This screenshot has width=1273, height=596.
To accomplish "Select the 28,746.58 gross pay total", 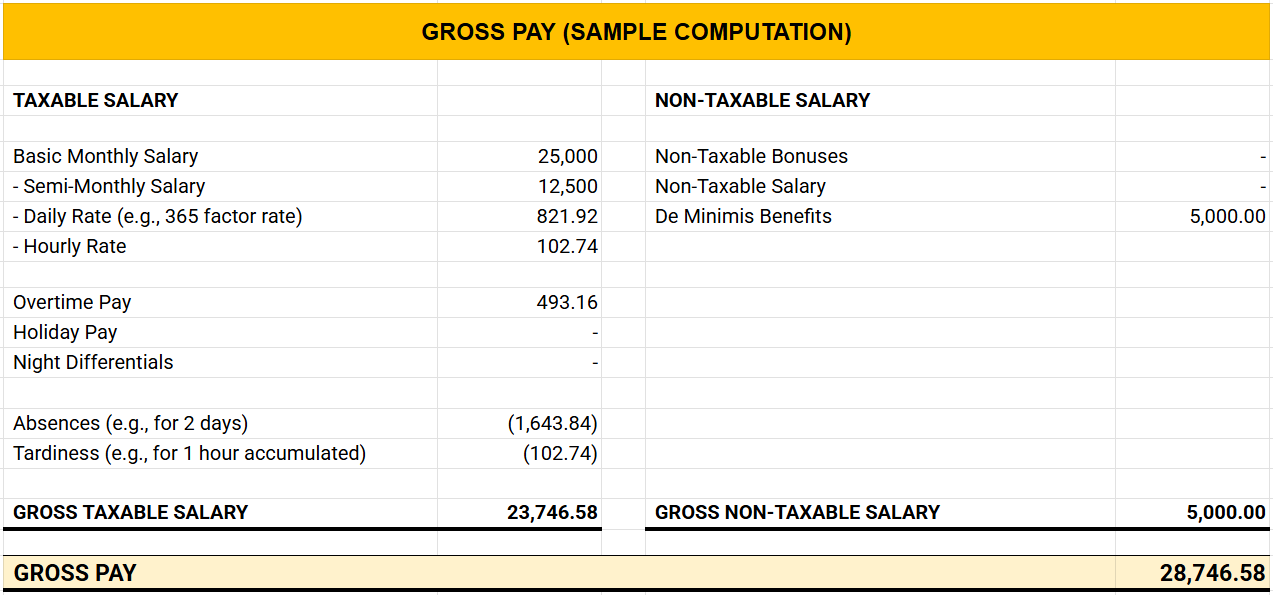I will tap(1213, 573).
